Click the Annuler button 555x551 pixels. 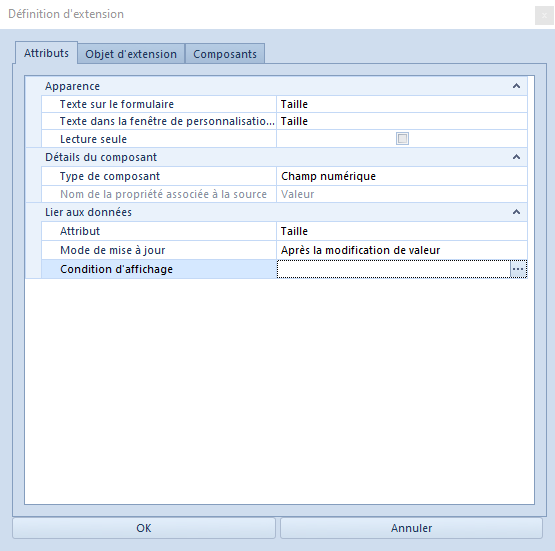pyautogui.click(x=411, y=528)
